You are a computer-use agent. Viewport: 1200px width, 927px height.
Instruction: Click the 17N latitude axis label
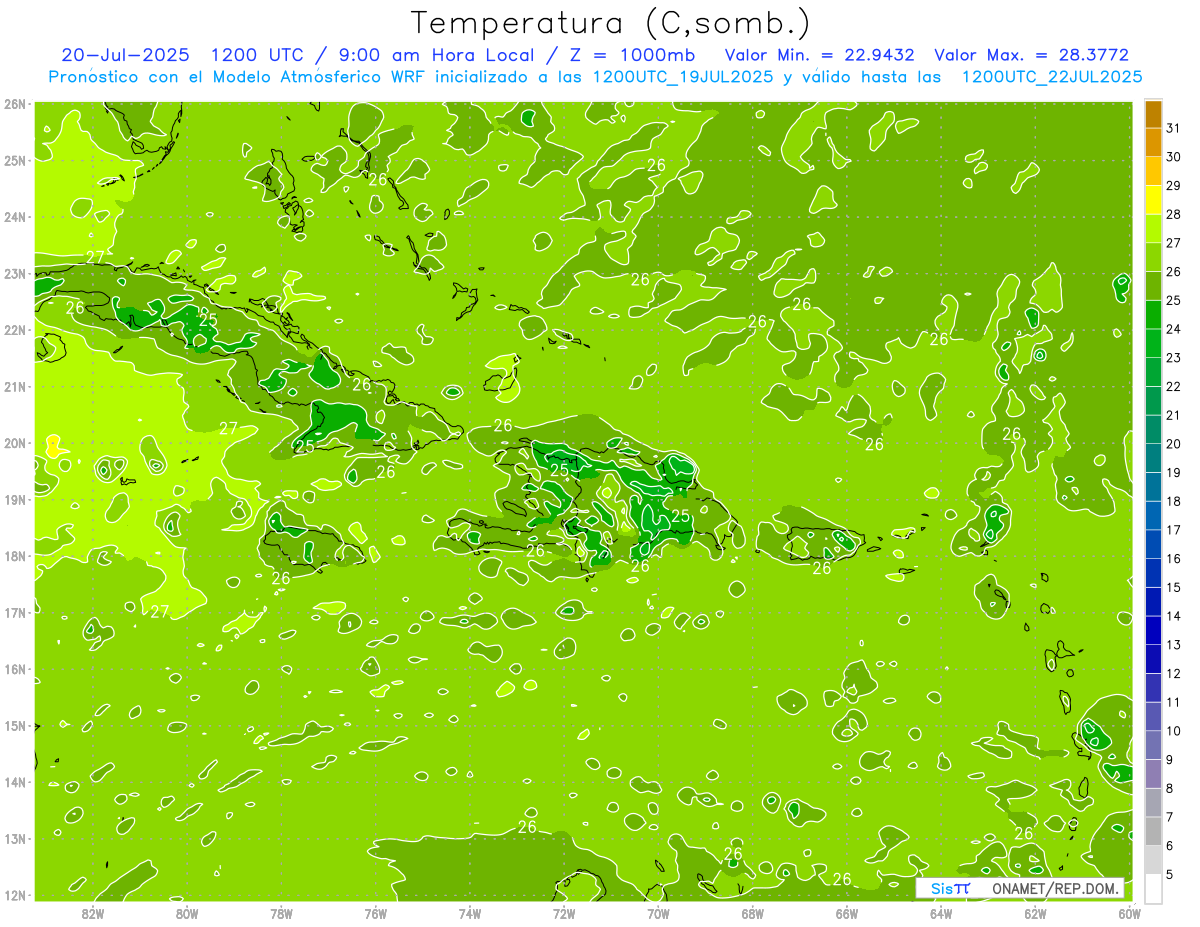pyautogui.click(x=14, y=612)
